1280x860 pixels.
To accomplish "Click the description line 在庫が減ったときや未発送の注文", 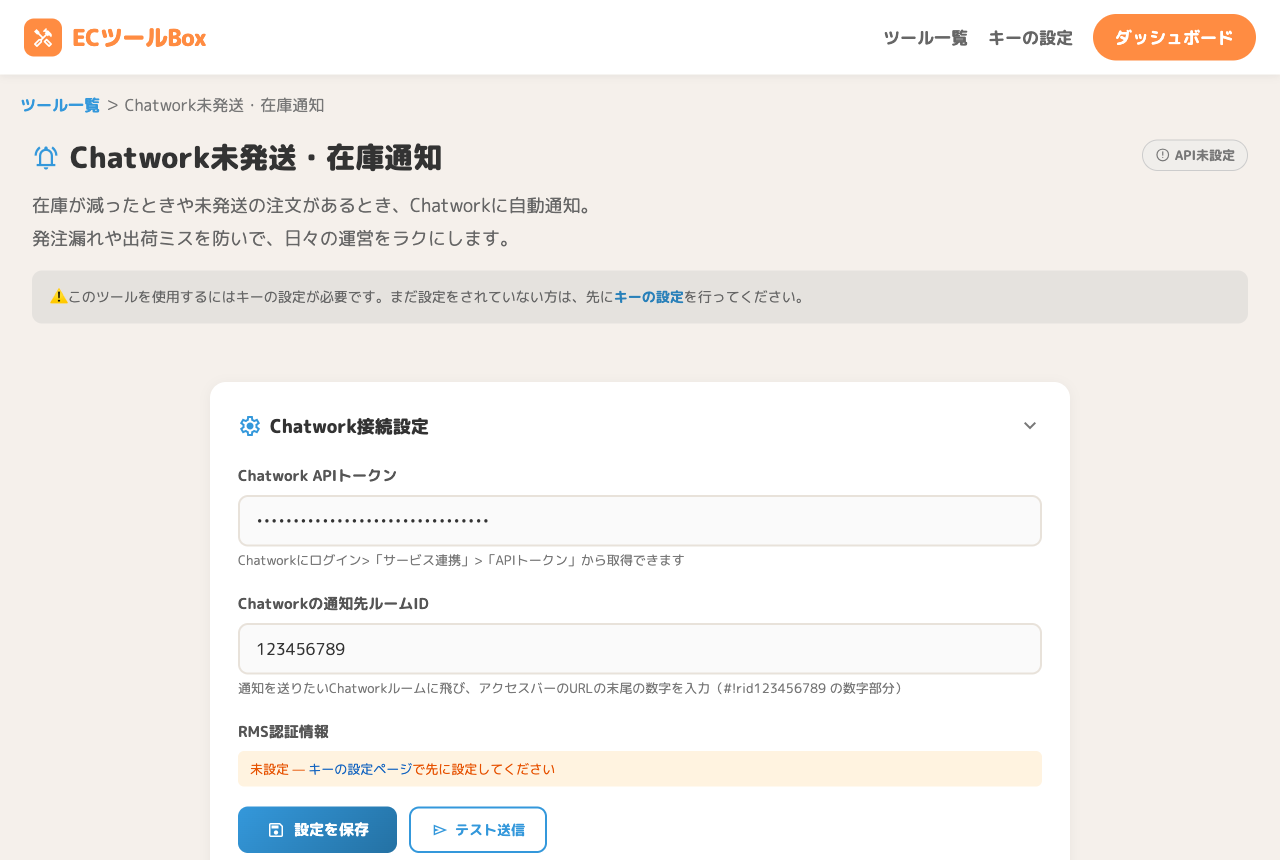I will click(x=314, y=205).
